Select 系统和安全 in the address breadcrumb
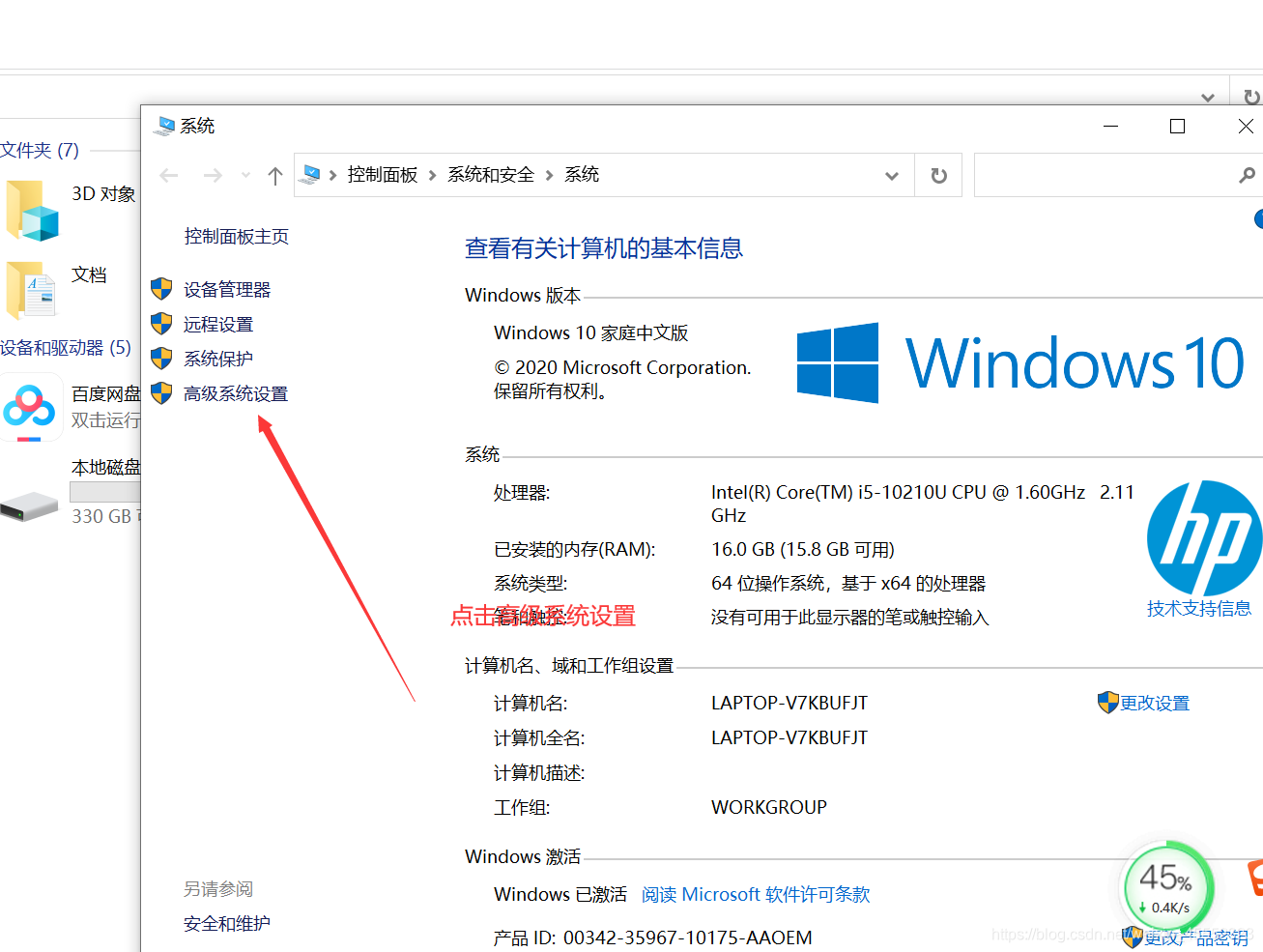Image resolution: width=1263 pixels, height=952 pixels. pyautogui.click(x=491, y=174)
